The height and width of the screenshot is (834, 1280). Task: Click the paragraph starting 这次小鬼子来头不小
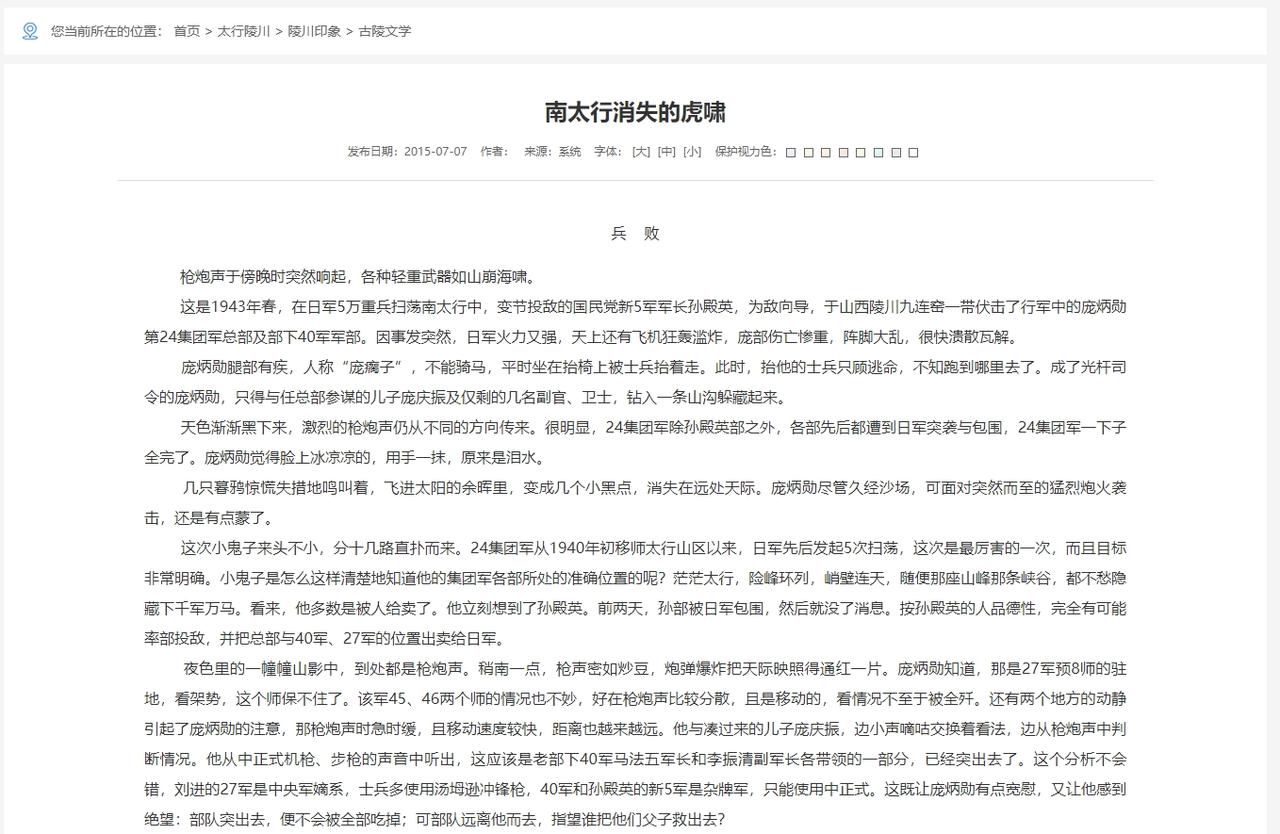[x=635, y=594]
